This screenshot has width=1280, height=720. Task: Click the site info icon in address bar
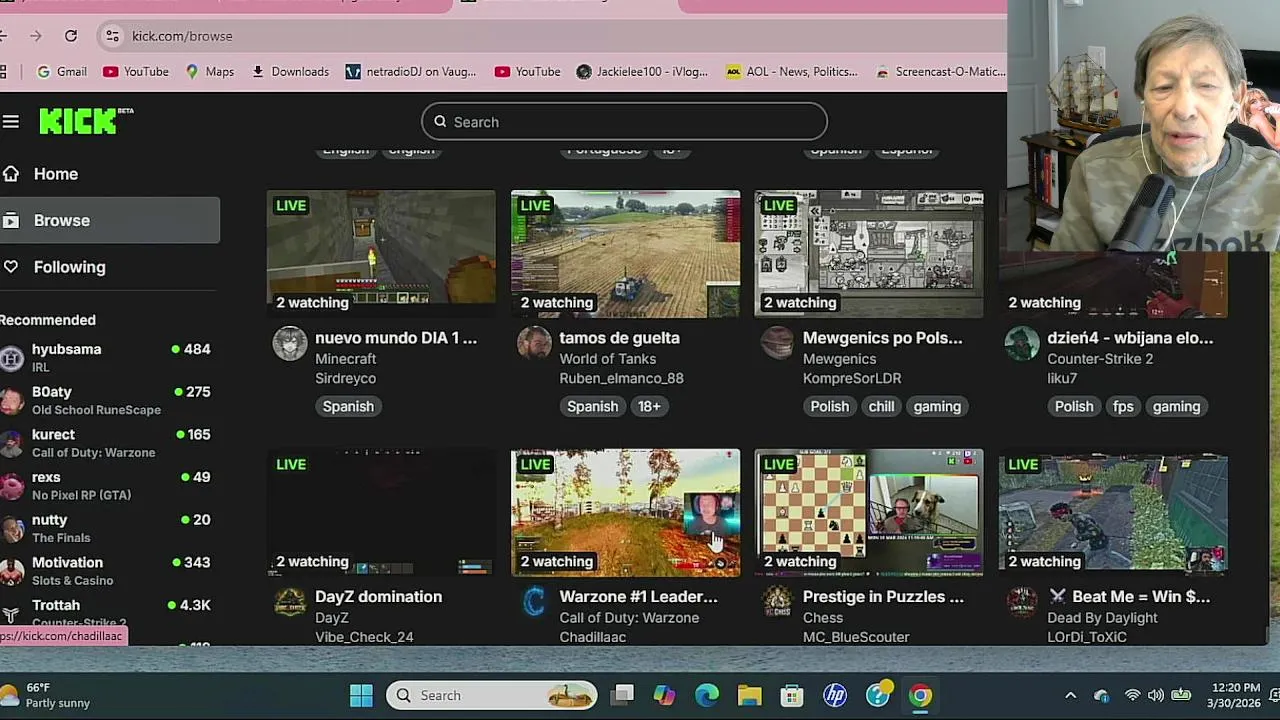tap(112, 36)
